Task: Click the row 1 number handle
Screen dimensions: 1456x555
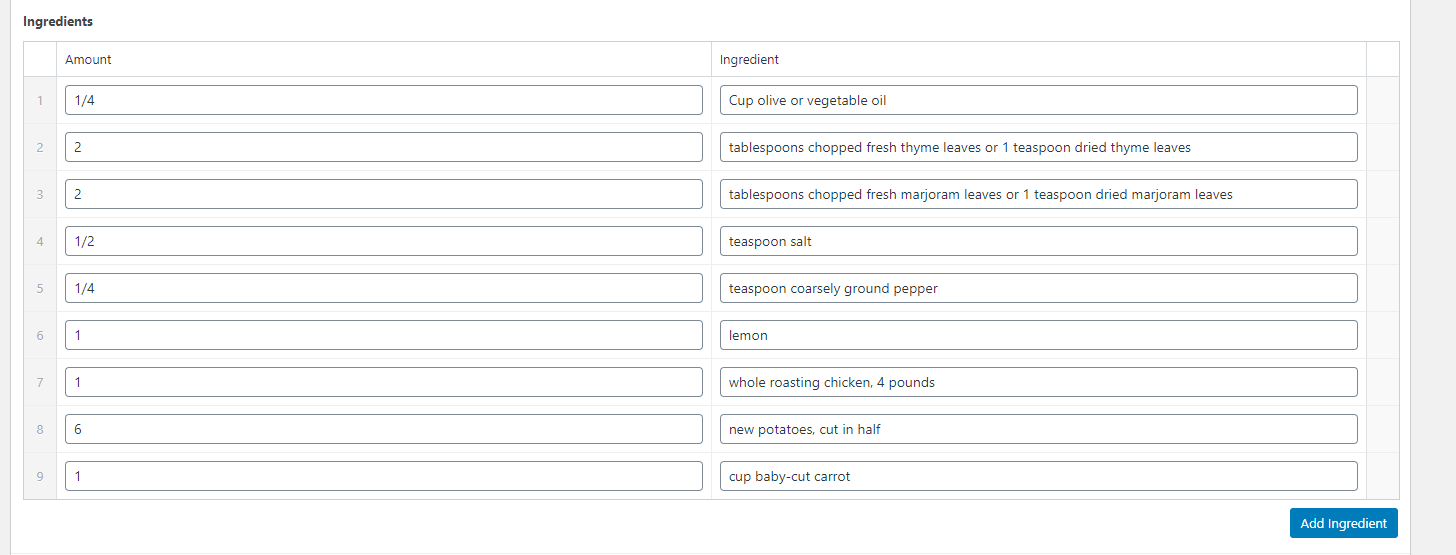Action: point(40,100)
